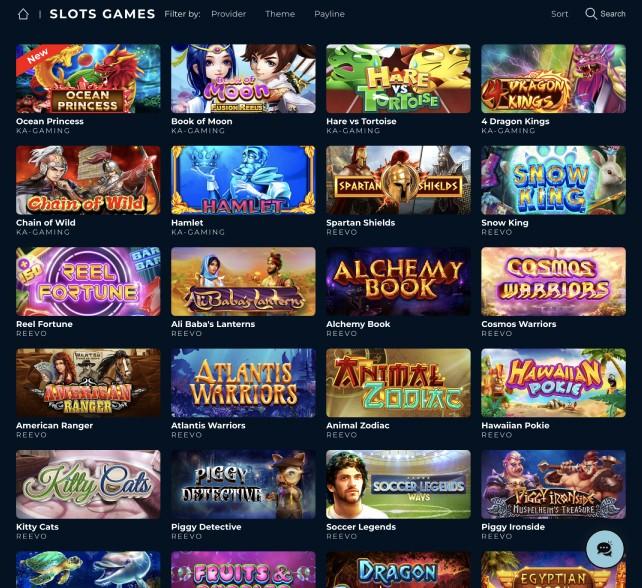Open the Piggy Detective title link

tap(206, 527)
